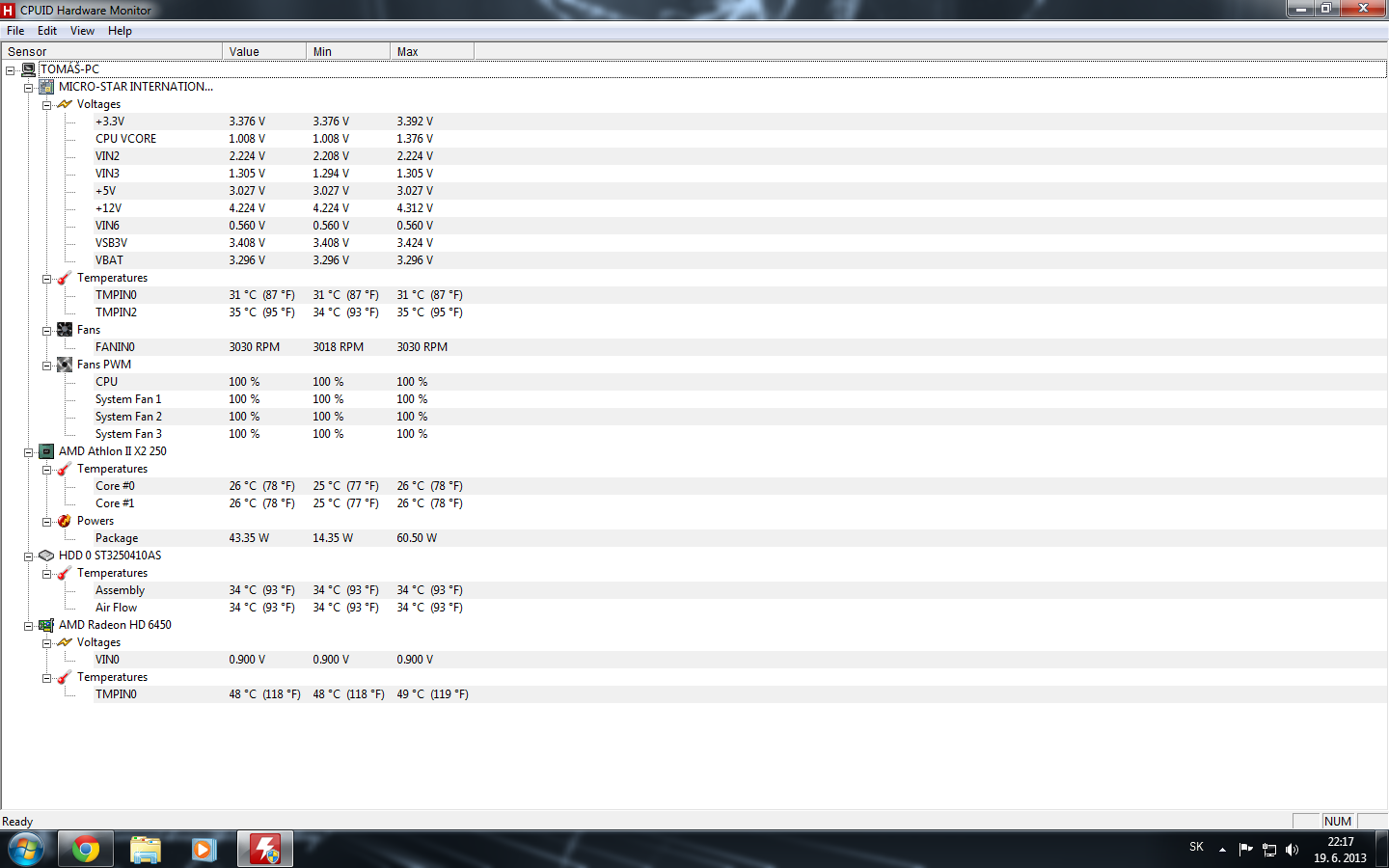Click the Fans PWM category icon

coord(65,365)
